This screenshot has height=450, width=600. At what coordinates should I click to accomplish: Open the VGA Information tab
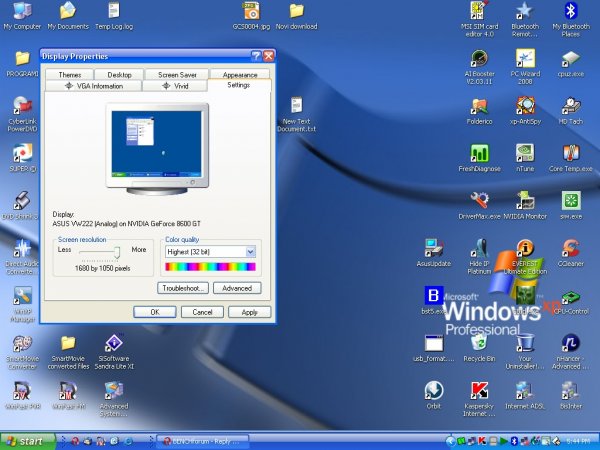94,86
